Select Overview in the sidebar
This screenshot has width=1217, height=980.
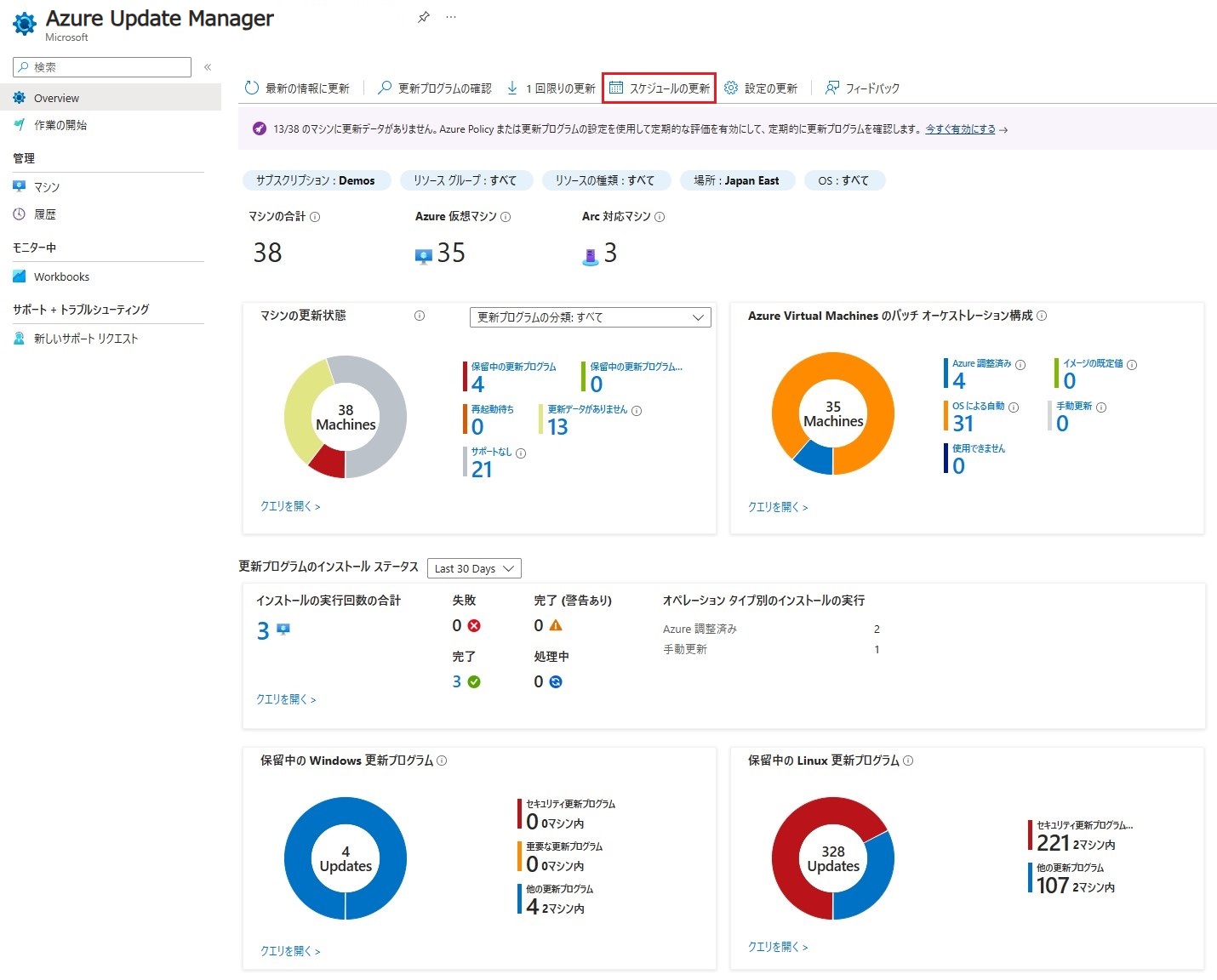point(111,98)
